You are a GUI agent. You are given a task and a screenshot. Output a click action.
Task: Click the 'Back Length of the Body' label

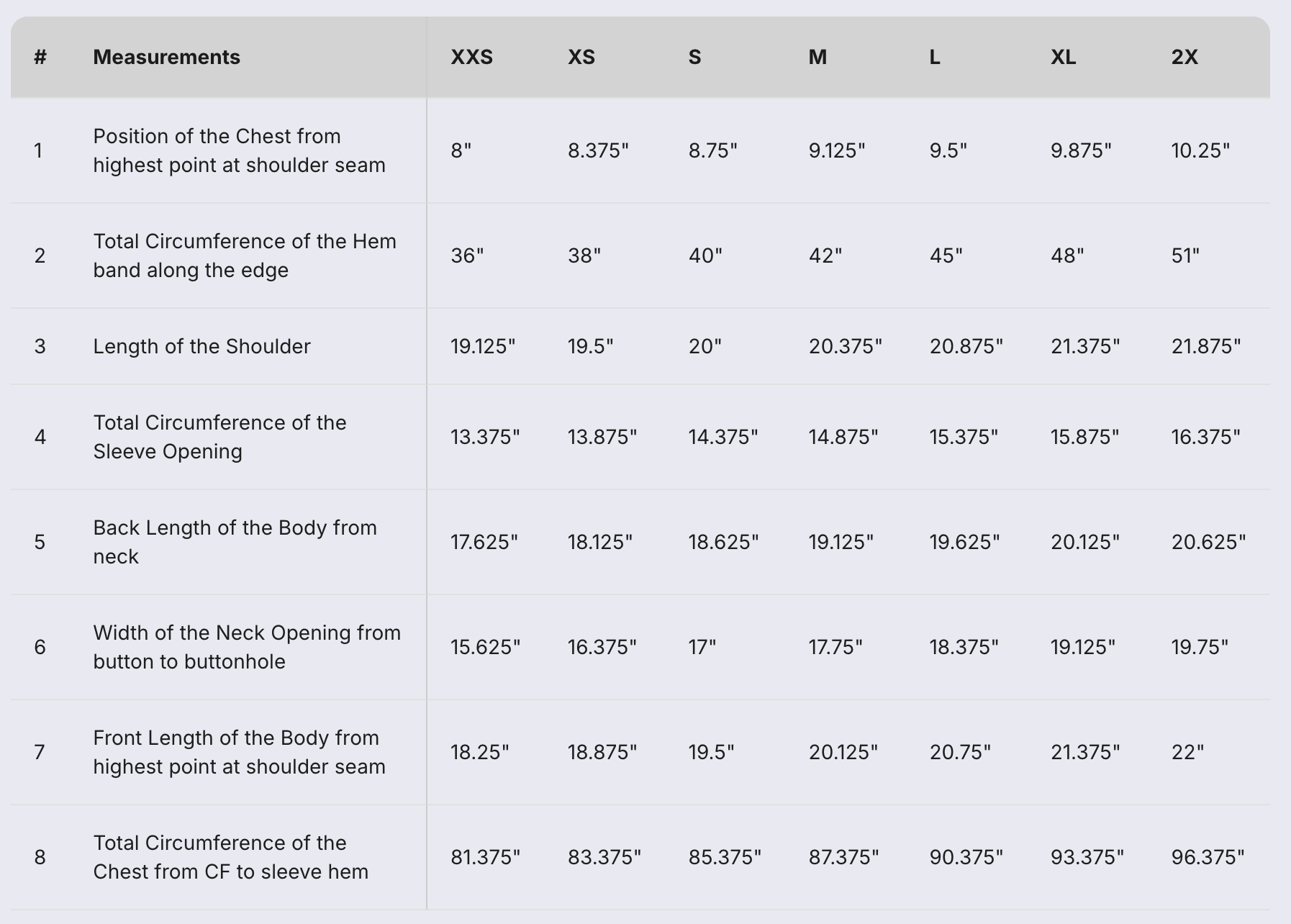tap(235, 542)
